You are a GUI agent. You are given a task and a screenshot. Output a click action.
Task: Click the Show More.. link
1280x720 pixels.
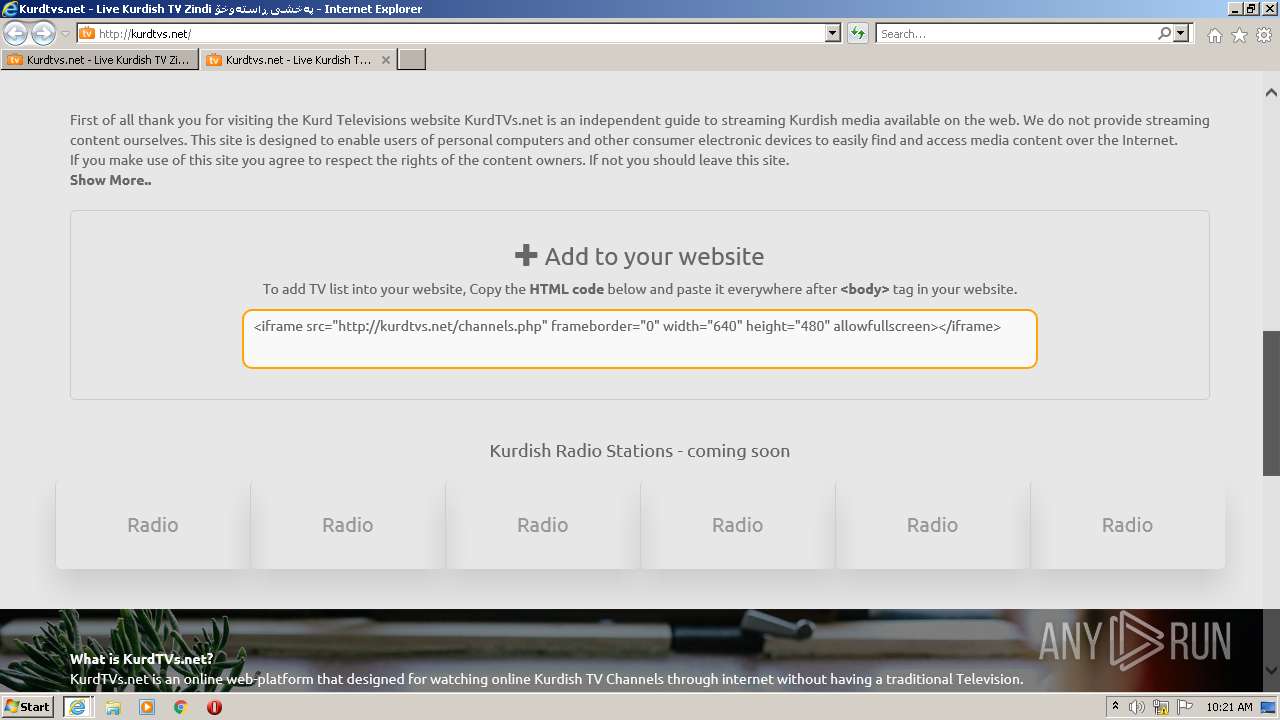tap(111, 180)
